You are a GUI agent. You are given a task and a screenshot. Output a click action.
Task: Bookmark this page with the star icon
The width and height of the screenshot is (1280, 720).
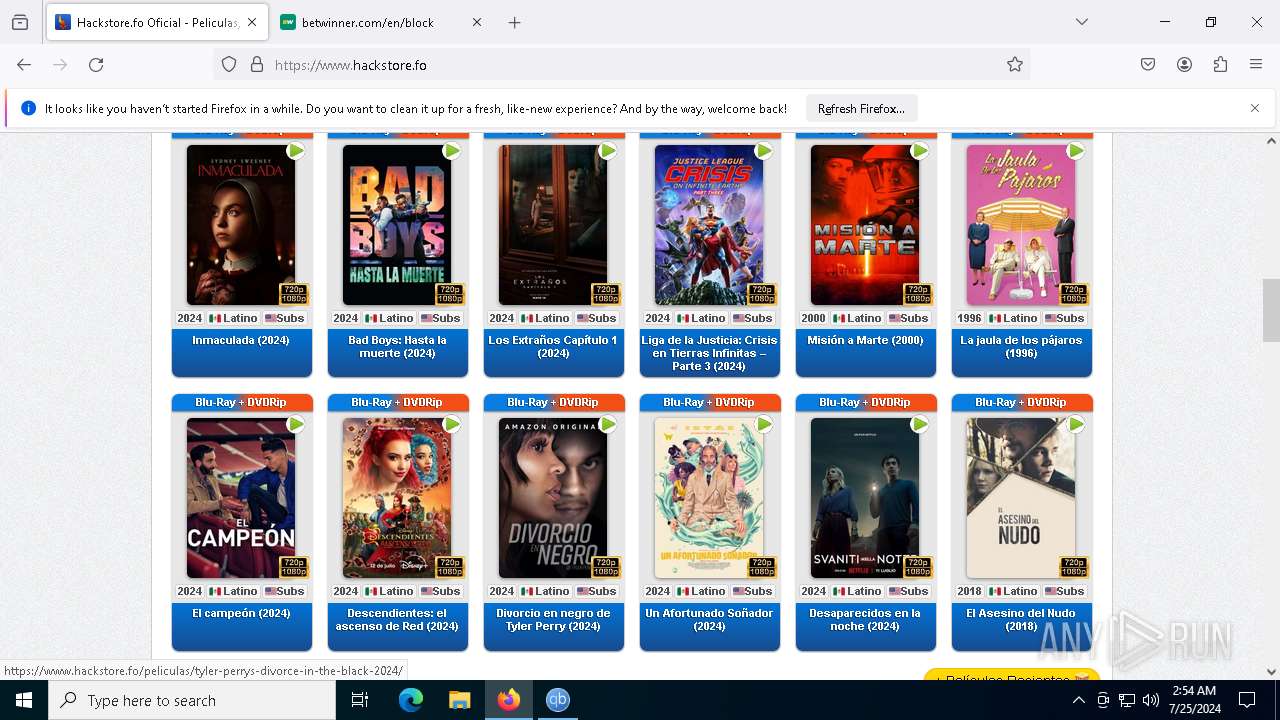(x=1015, y=65)
